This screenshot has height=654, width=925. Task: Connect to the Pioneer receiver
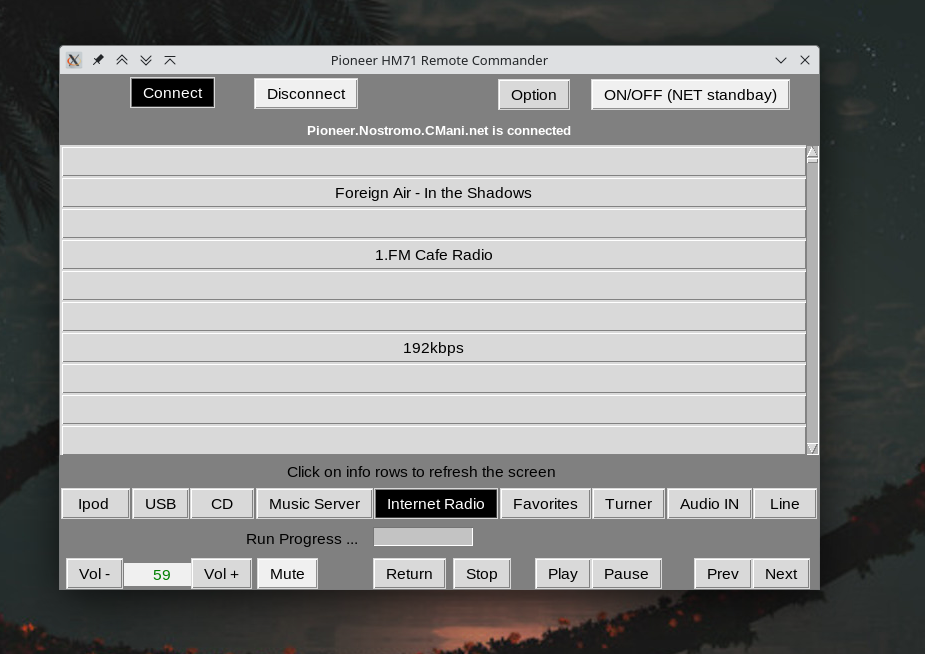point(172,93)
